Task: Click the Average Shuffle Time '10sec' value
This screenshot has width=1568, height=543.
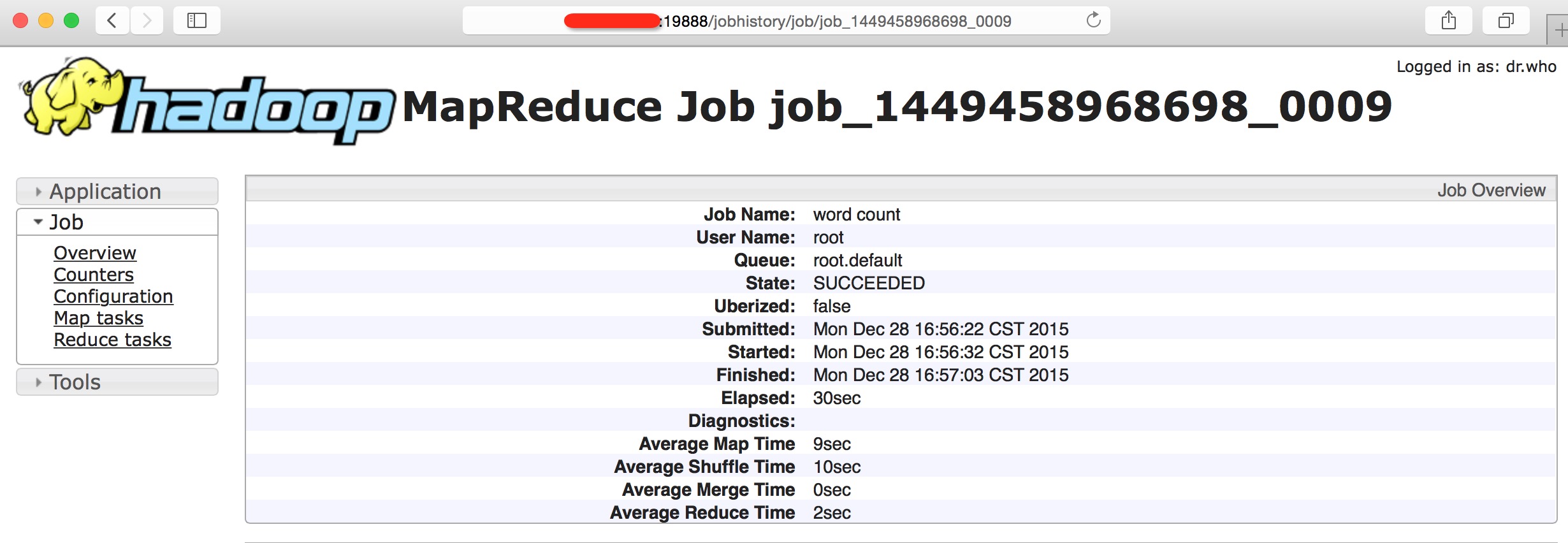Action: [x=837, y=467]
